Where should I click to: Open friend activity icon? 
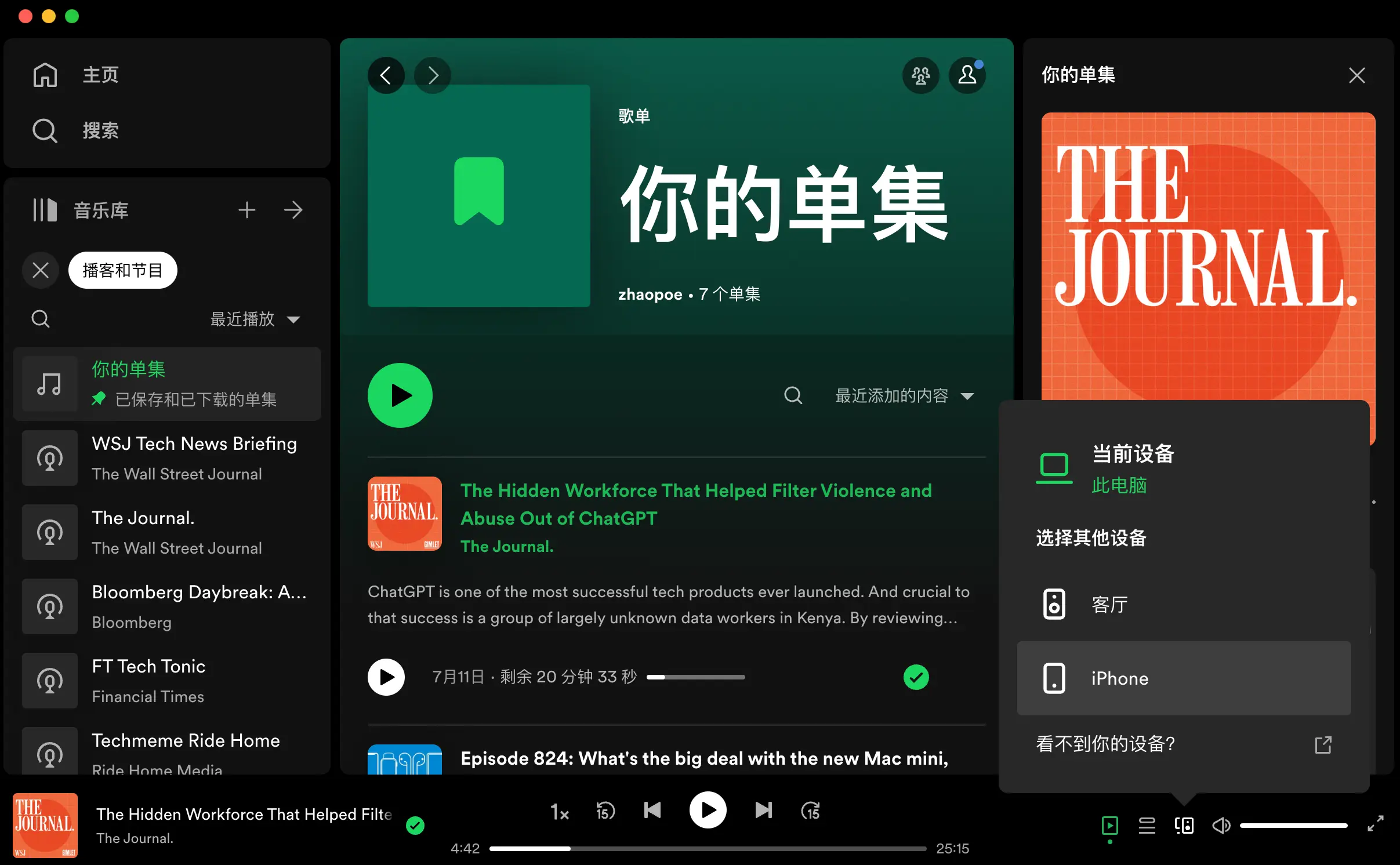click(921, 75)
